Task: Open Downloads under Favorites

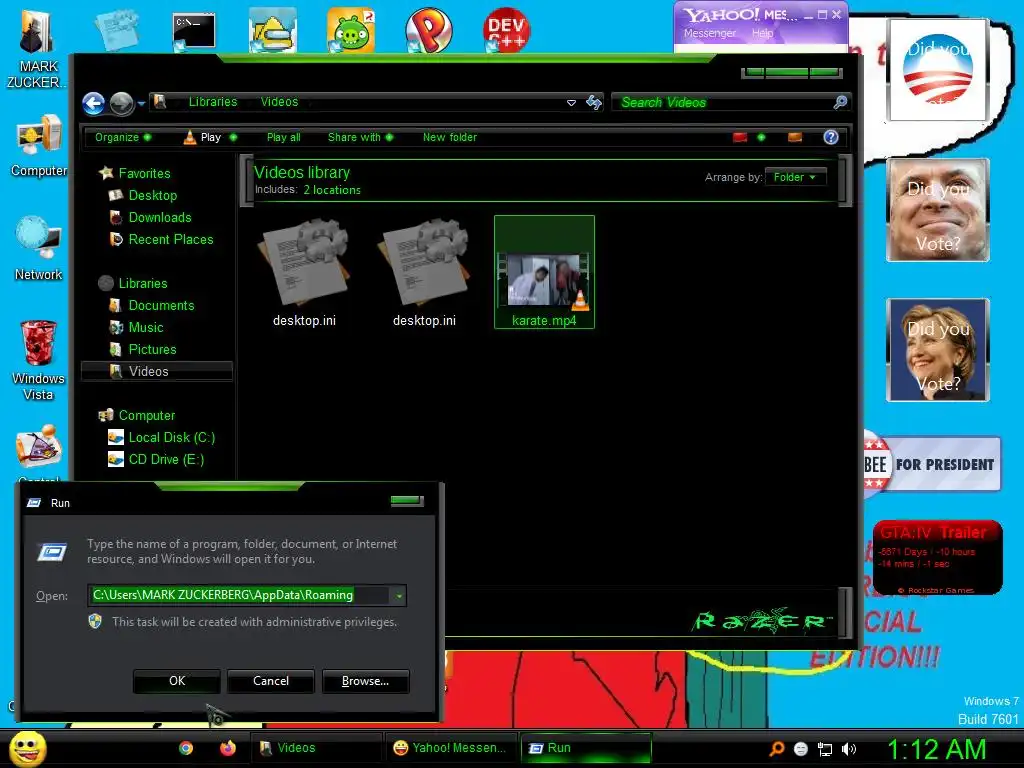Action: pyautogui.click(x=159, y=217)
